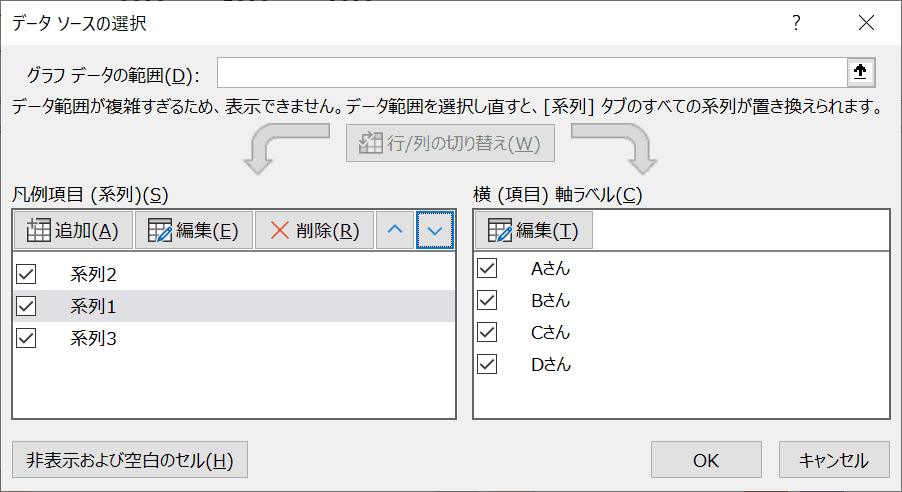Viewport: 902px width, 492px height.
Task: Click 削除(R) to remove the series
Action: tap(315, 230)
